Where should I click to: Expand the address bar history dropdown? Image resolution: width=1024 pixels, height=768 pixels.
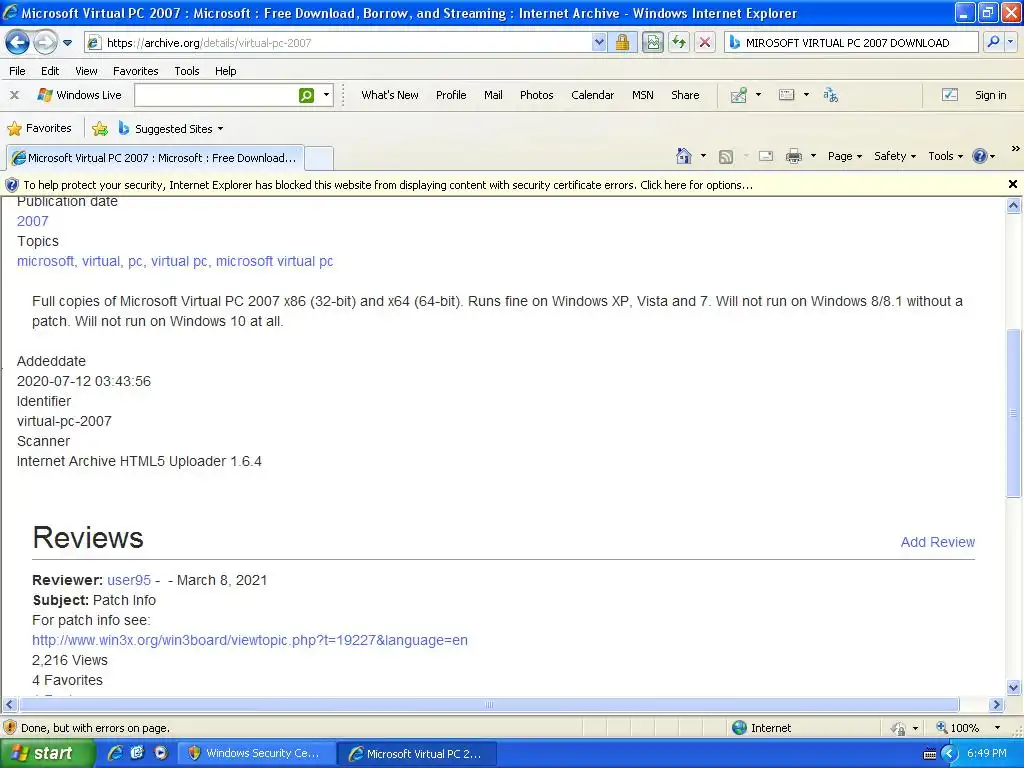(599, 42)
